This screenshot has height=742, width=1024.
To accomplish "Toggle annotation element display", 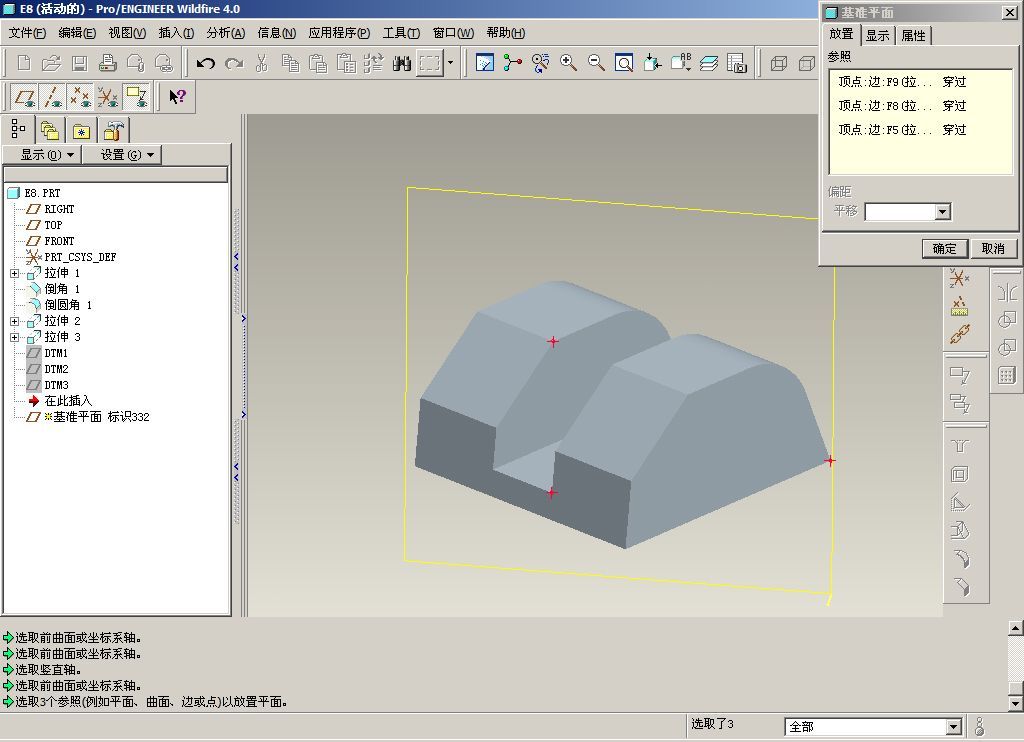I will tap(136, 97).
